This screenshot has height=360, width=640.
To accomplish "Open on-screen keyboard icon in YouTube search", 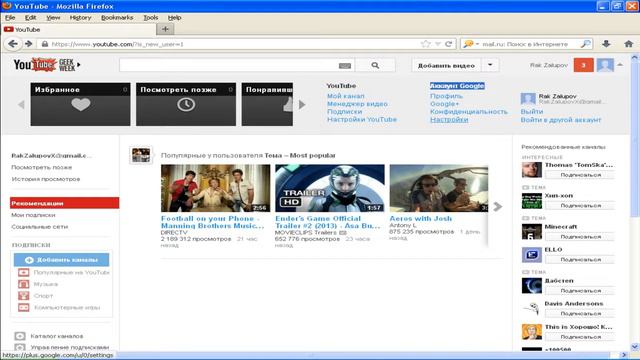I will click(344, 66).
